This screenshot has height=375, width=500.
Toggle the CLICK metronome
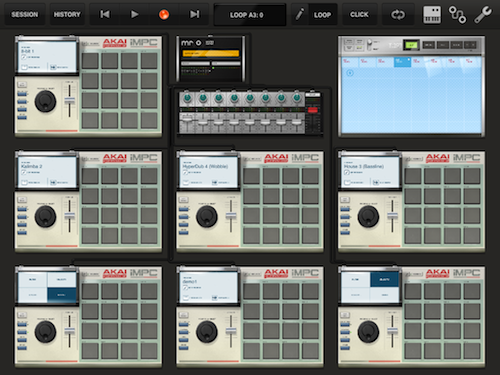[359, 15]
